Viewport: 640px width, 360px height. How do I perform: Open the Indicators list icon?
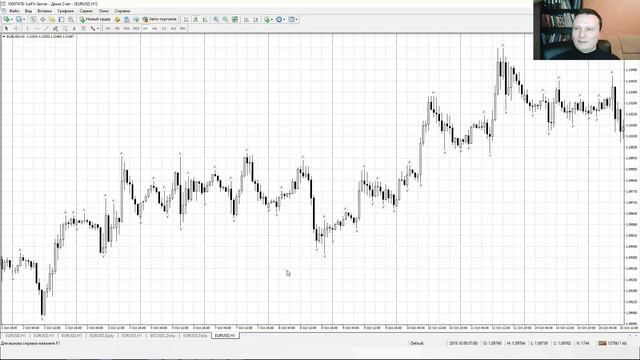(x=267, y=19)
